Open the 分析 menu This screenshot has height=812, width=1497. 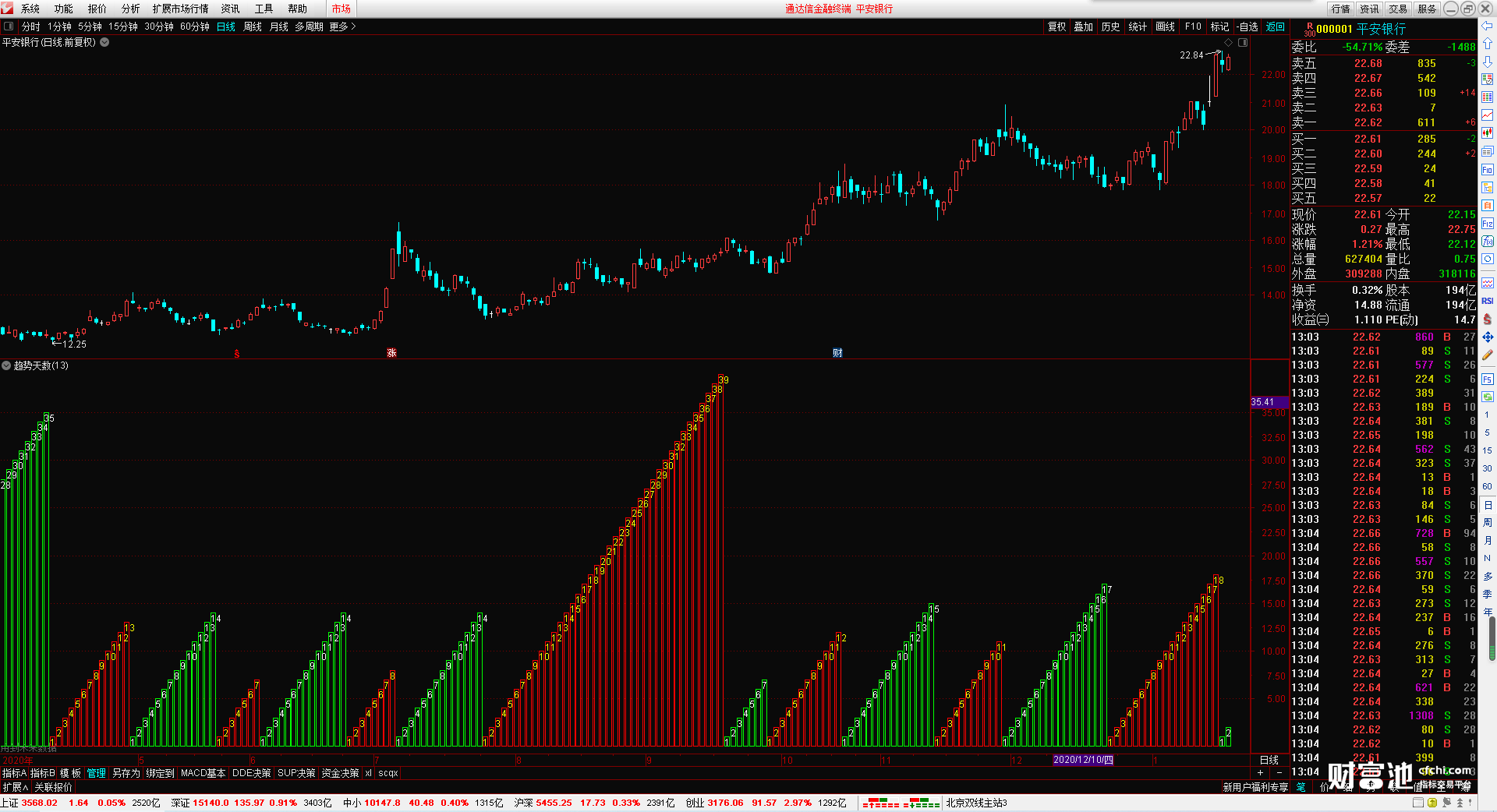(131, 9)
